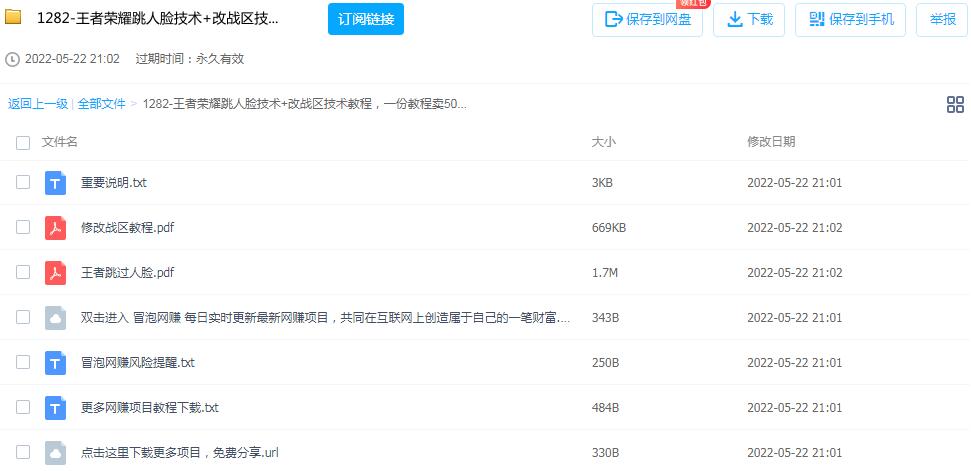The image size is (971, 471).
Task: Sort by the 大小 column header
Action: point(604,142)
